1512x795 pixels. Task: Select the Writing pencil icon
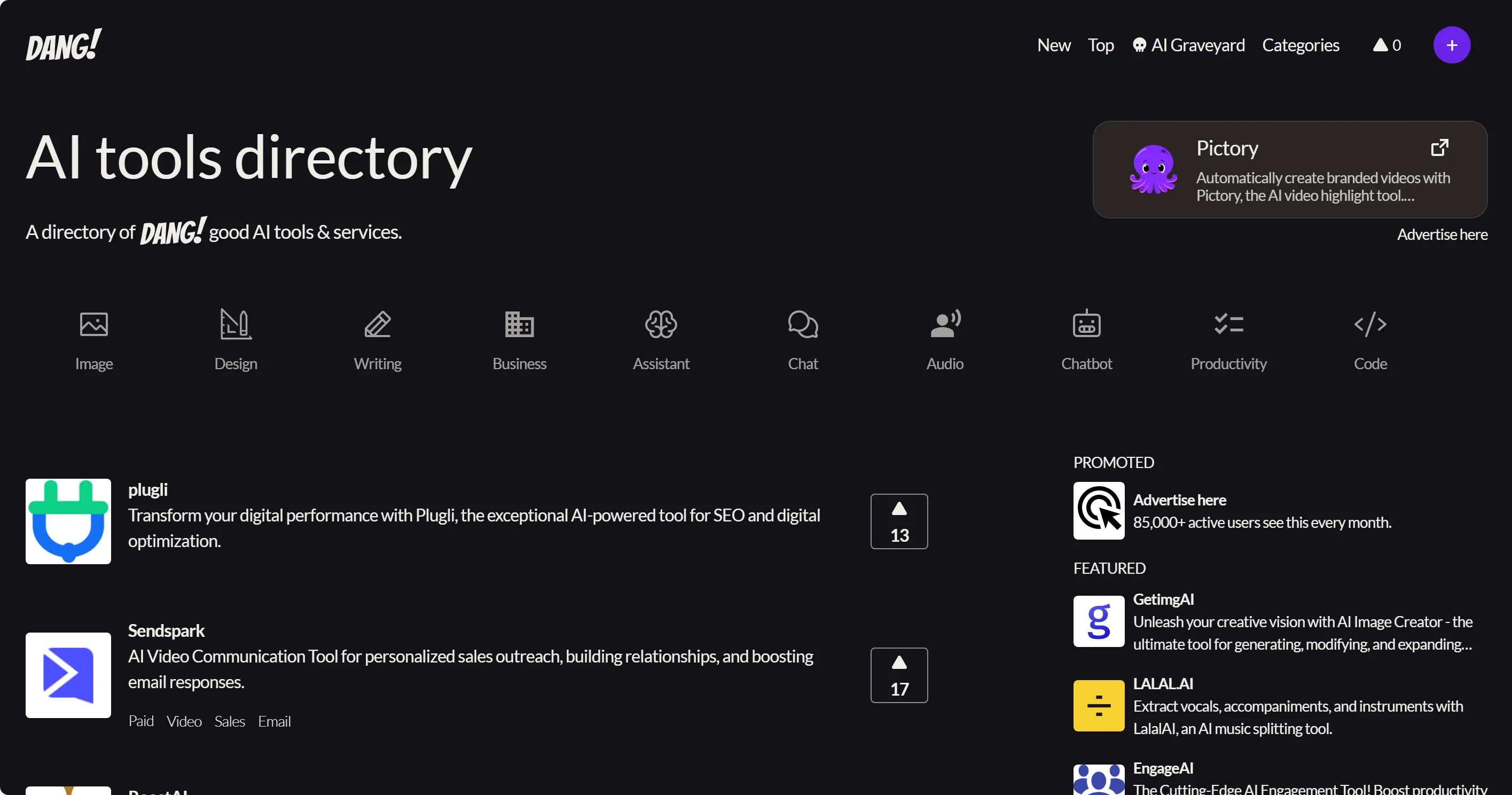click(378, 324)
